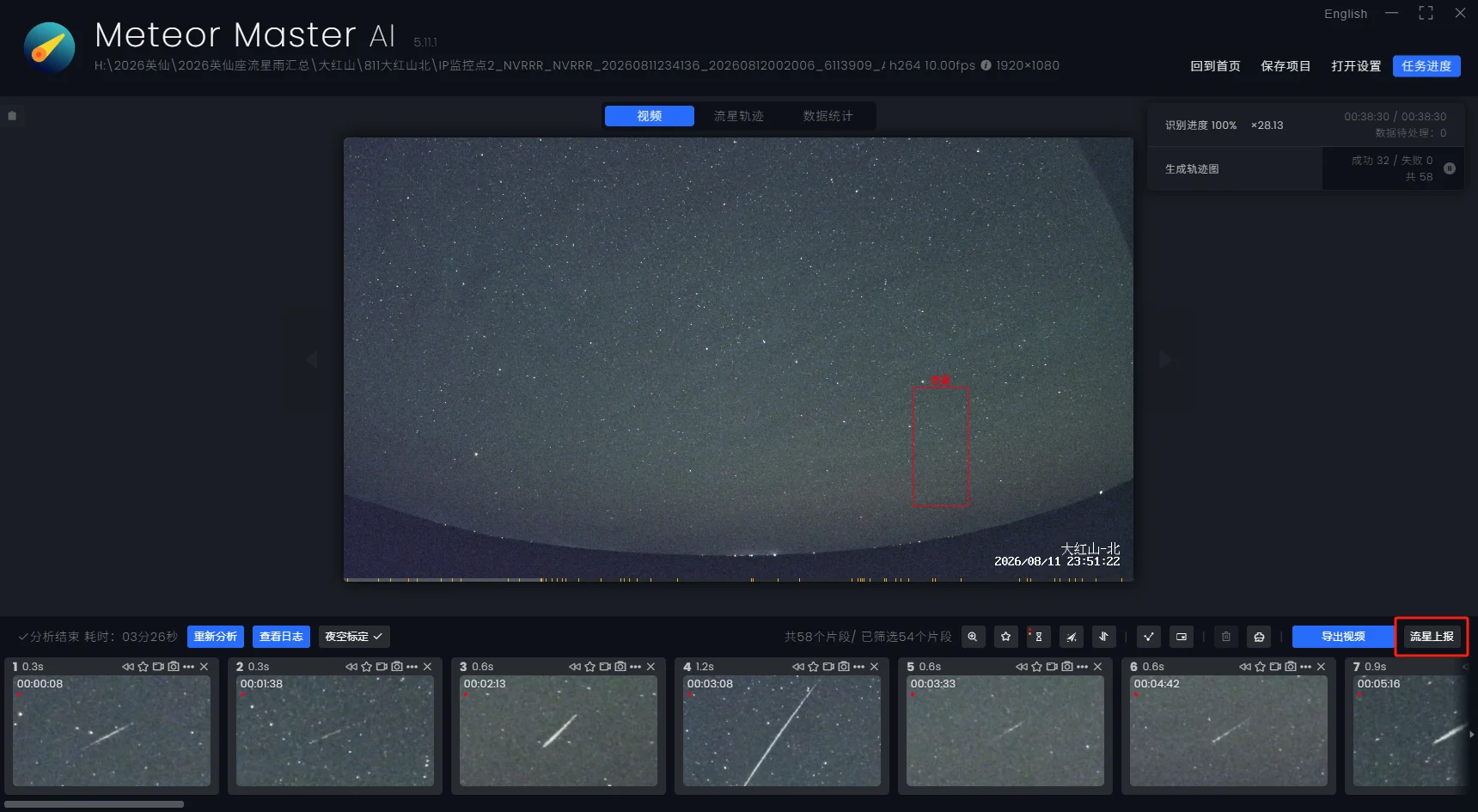This screenshot has width=1478, height=812.
Task: Open the three-dot menu on clip 1
Action: [x=189, y=667]
